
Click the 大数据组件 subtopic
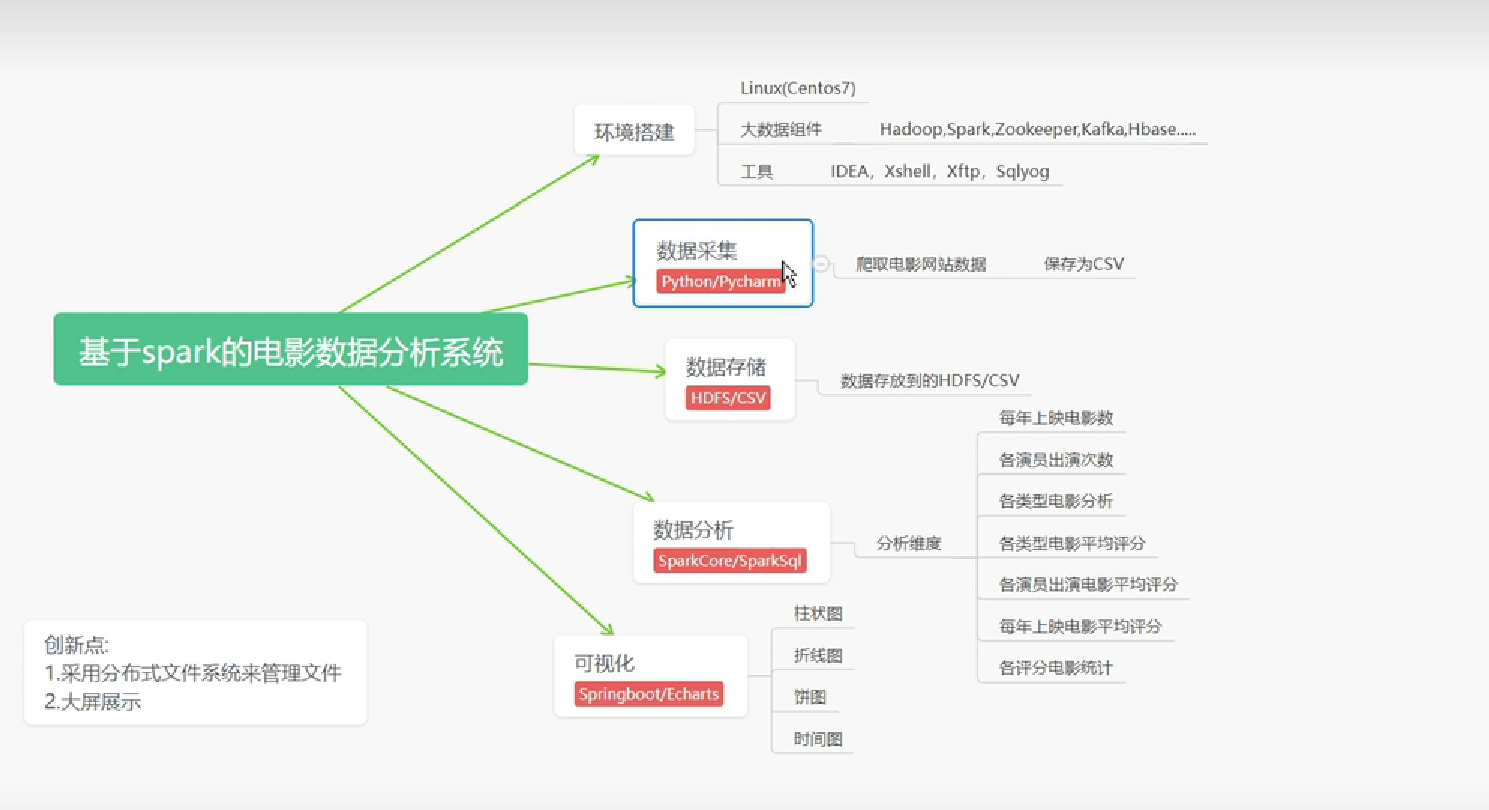coord(781,129)
